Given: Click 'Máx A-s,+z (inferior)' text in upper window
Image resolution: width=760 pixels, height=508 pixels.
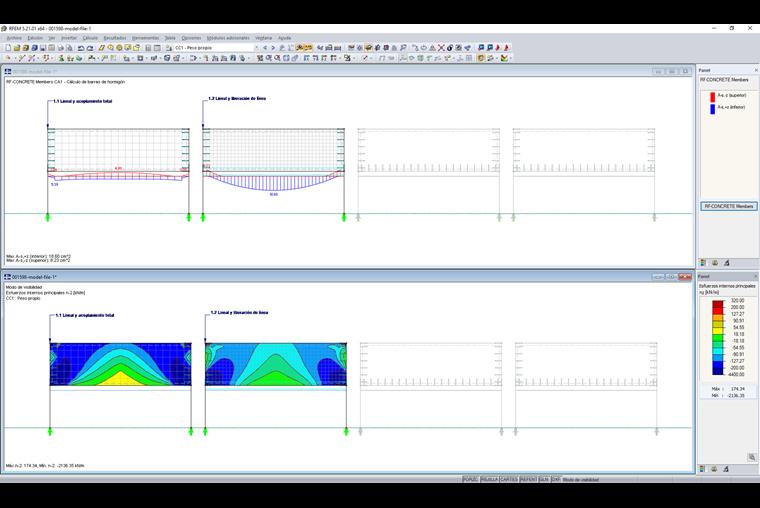Looking at the screenshot, I should pos(38,256).
